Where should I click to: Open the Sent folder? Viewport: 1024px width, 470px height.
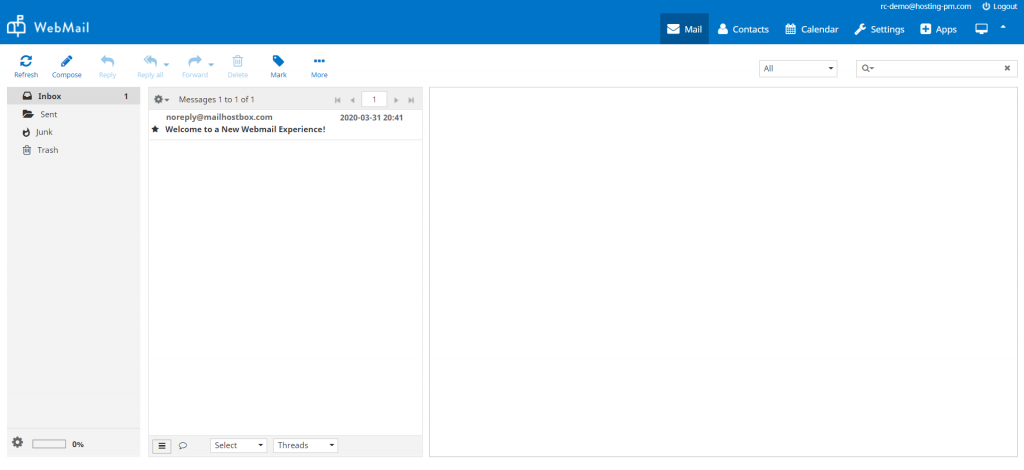tap(73, 114)
